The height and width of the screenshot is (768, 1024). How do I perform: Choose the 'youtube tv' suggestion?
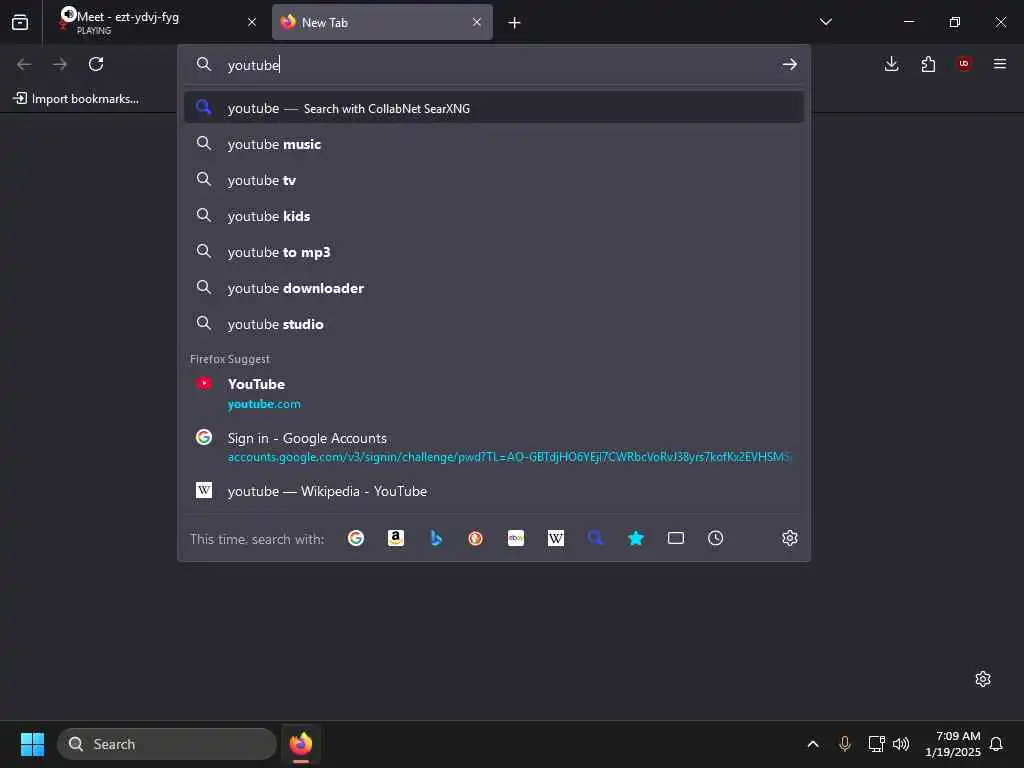click(x=494, y=180)
